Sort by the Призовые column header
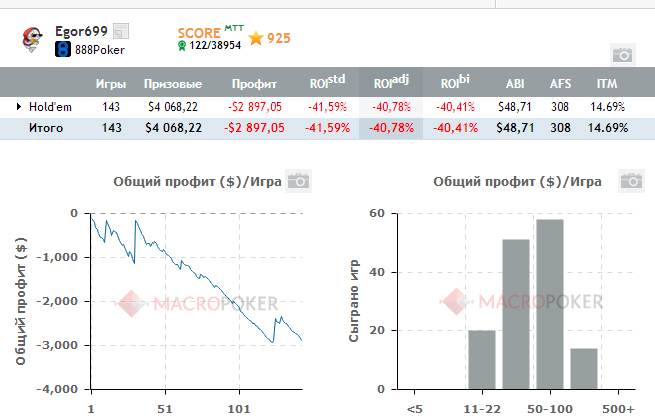This screenshot has width=655, height=420. (173, 84)
